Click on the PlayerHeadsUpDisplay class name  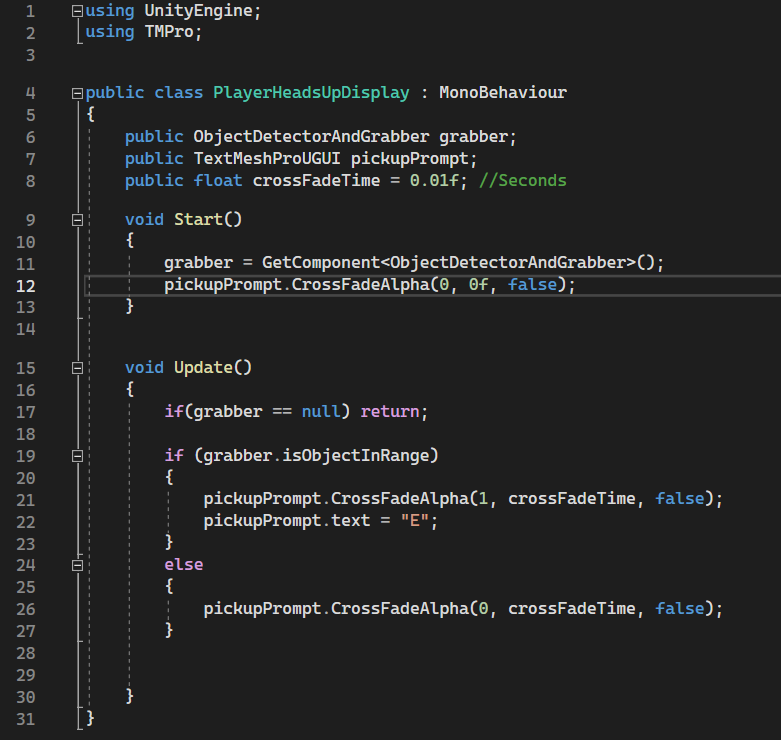point(311,93)
